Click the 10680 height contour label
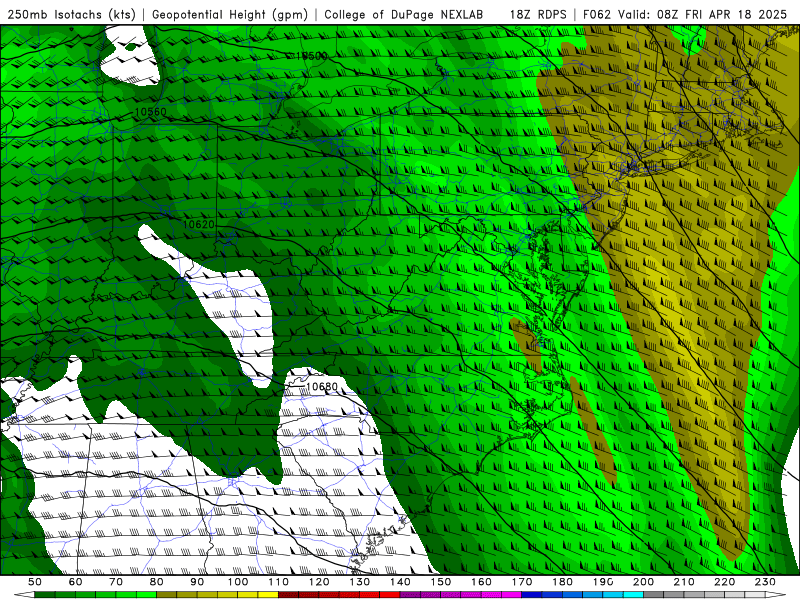This screenshot has width=800, height=600. click(321, 387)
